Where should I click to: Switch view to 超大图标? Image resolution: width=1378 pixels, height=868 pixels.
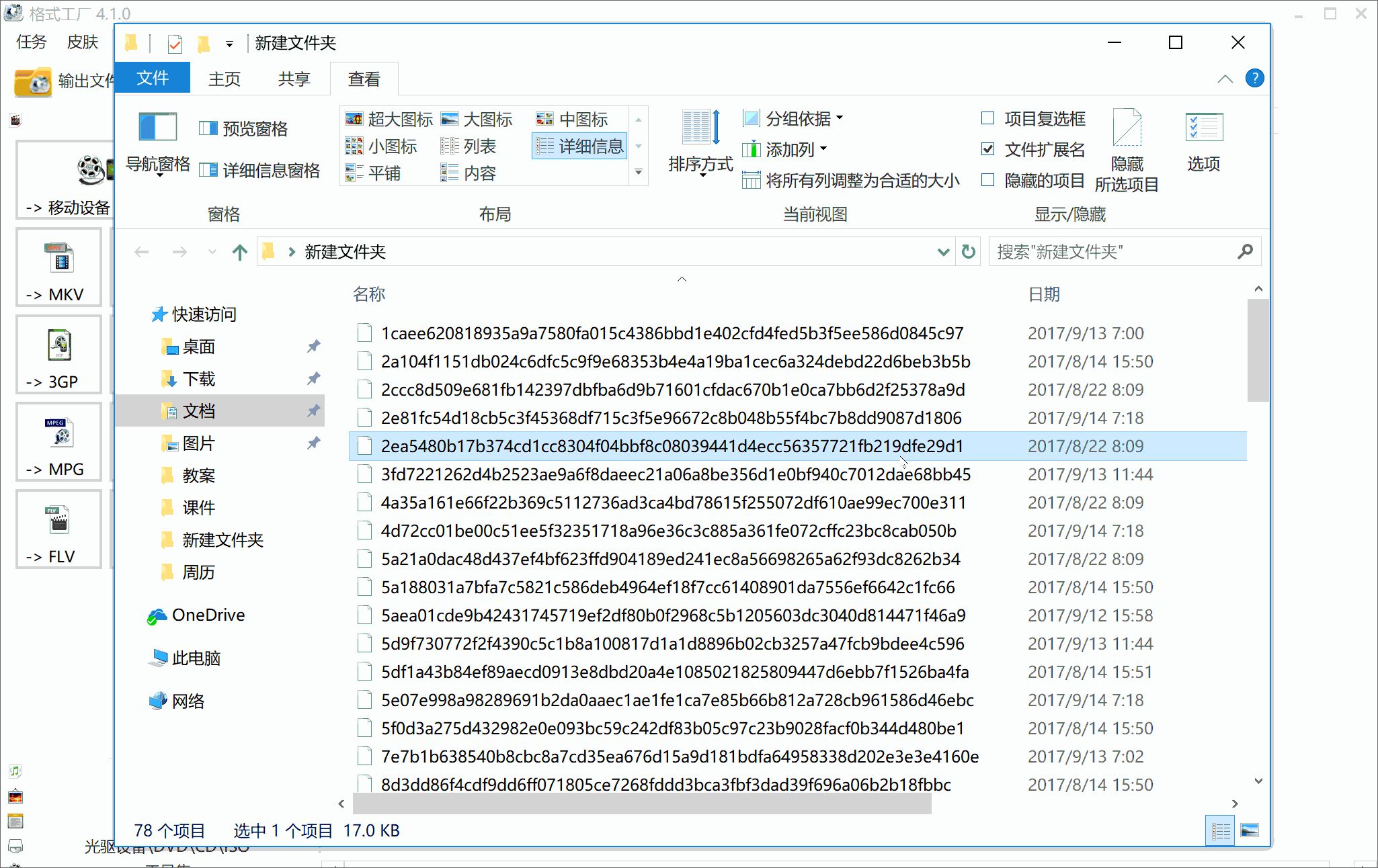[x=389, y=119]
